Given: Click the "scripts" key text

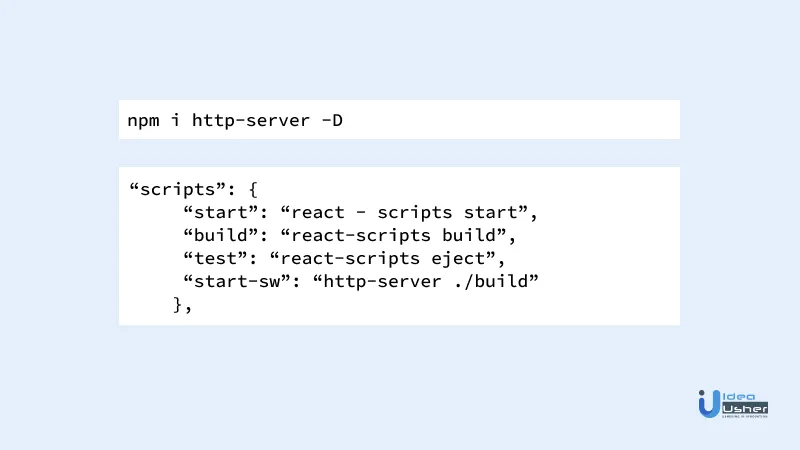Looking at the screenshot, I should [178, 190].
